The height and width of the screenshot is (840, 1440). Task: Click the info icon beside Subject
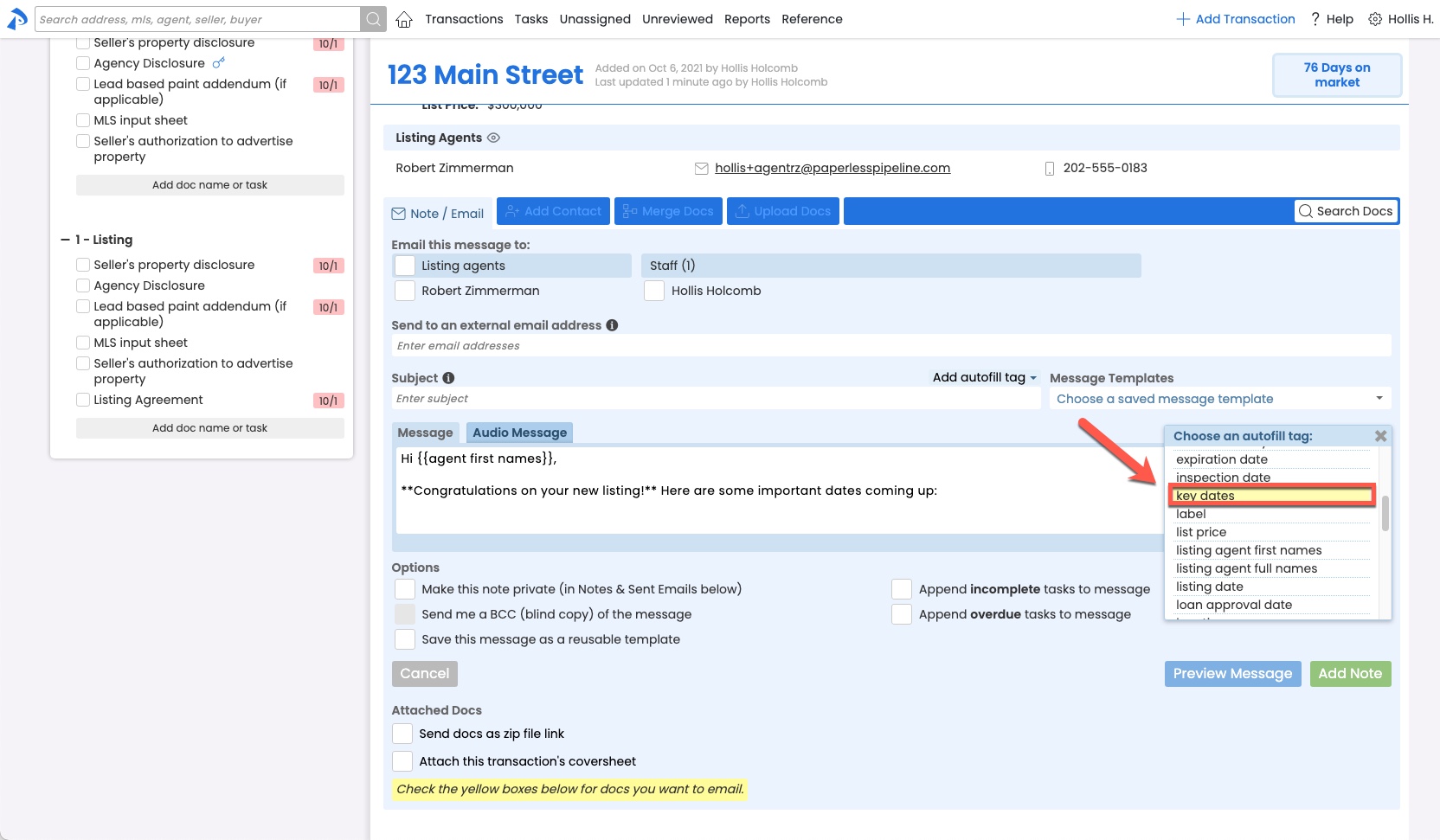[448, 378]
